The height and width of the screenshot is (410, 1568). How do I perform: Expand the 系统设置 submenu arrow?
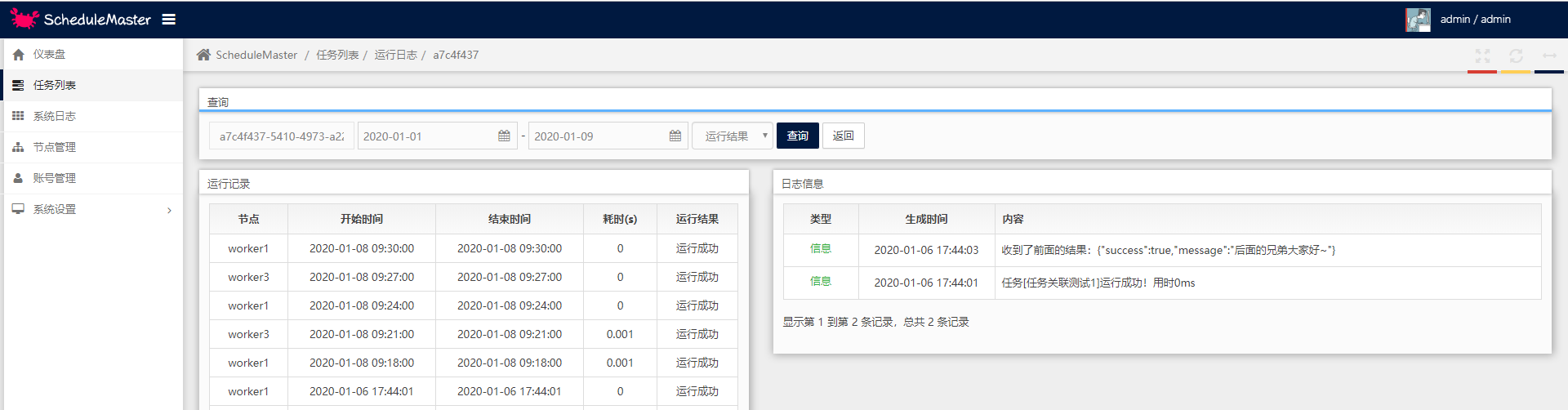click(169, 210)
